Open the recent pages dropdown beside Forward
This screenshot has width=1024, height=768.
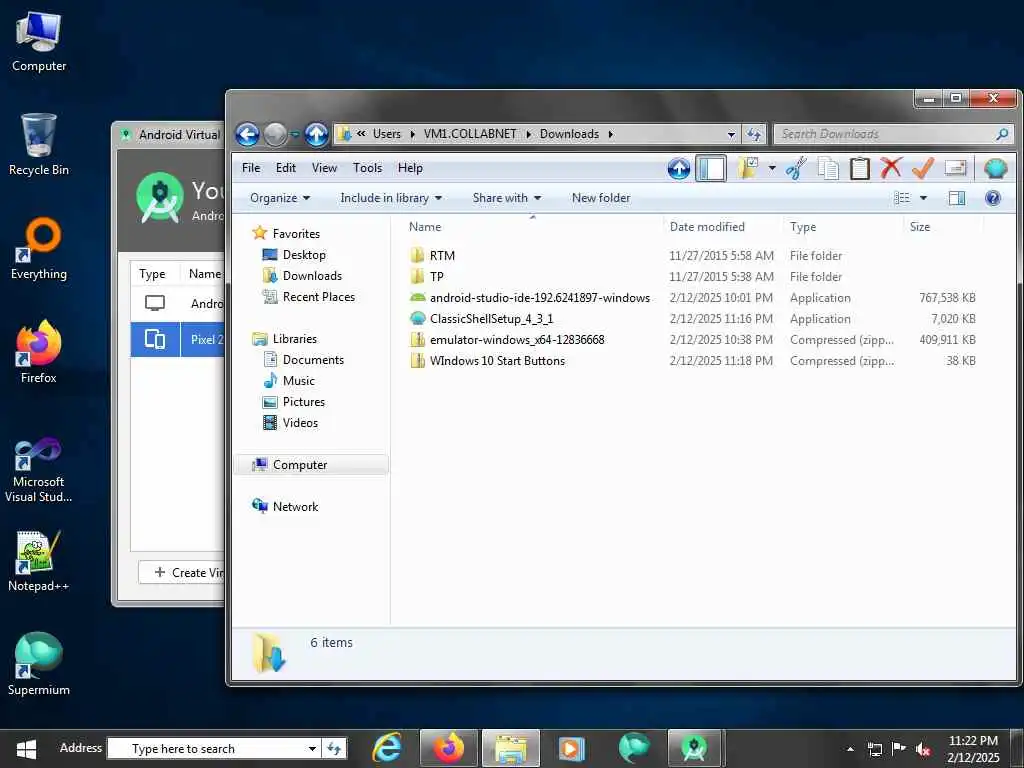[x=295, y=135]
